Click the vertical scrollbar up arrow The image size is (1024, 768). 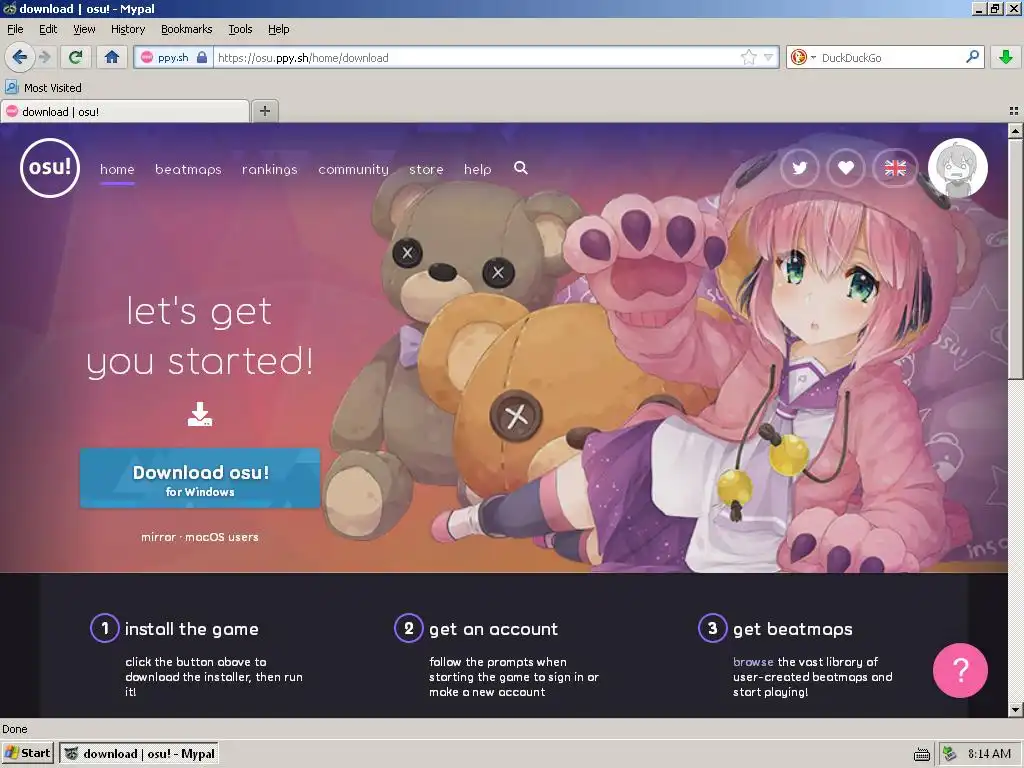(1015, 130)
